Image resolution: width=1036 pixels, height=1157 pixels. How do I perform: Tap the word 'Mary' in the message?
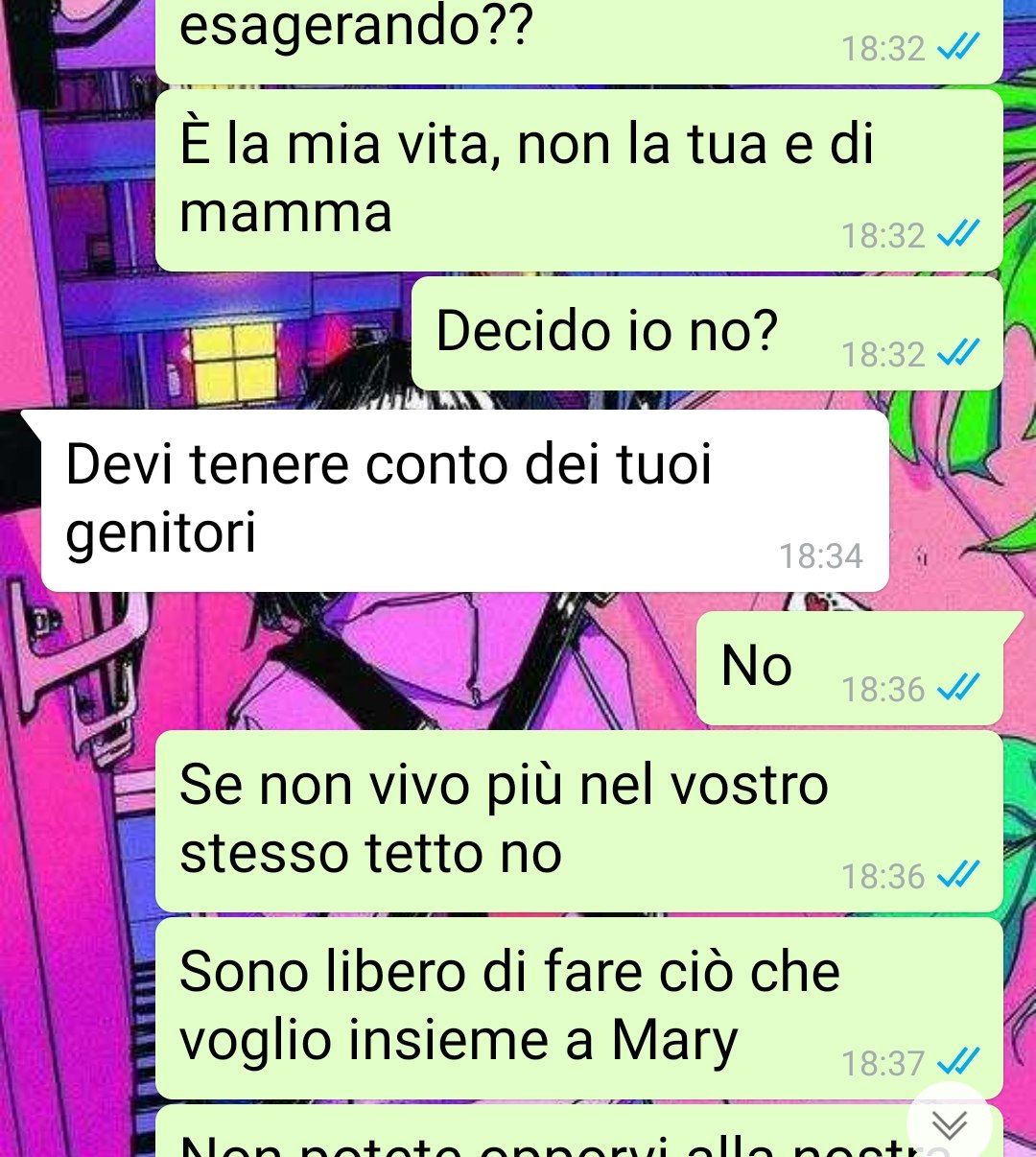click(674, 1041)
